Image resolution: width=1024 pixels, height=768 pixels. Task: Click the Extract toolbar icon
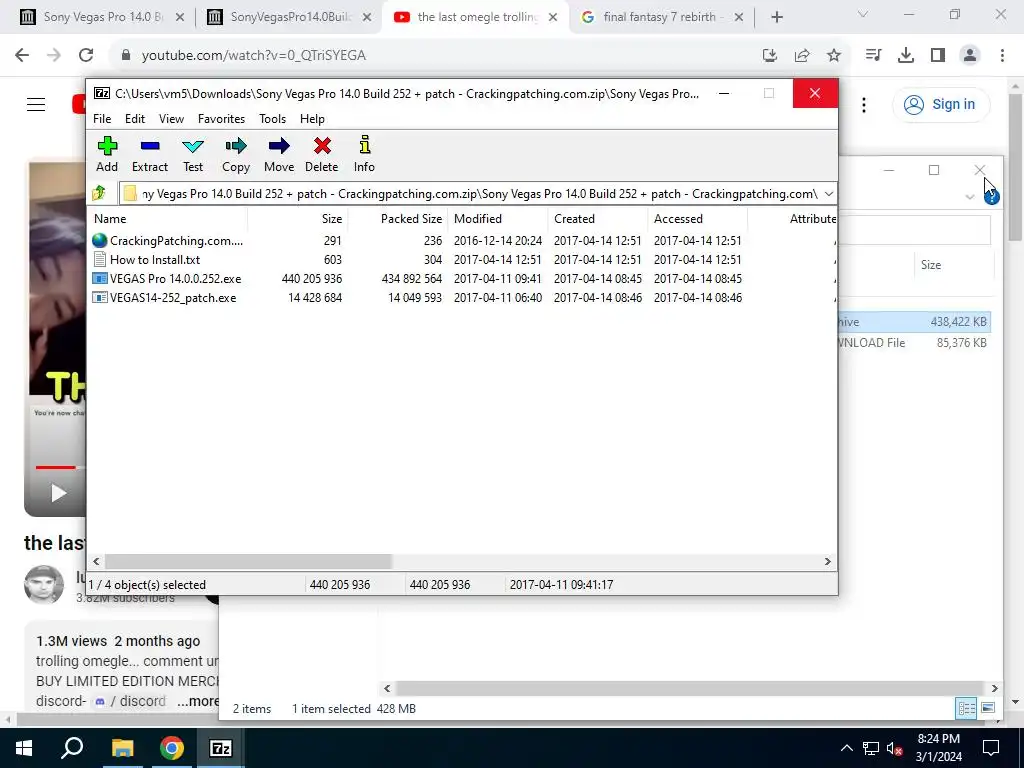coord(150,155)
